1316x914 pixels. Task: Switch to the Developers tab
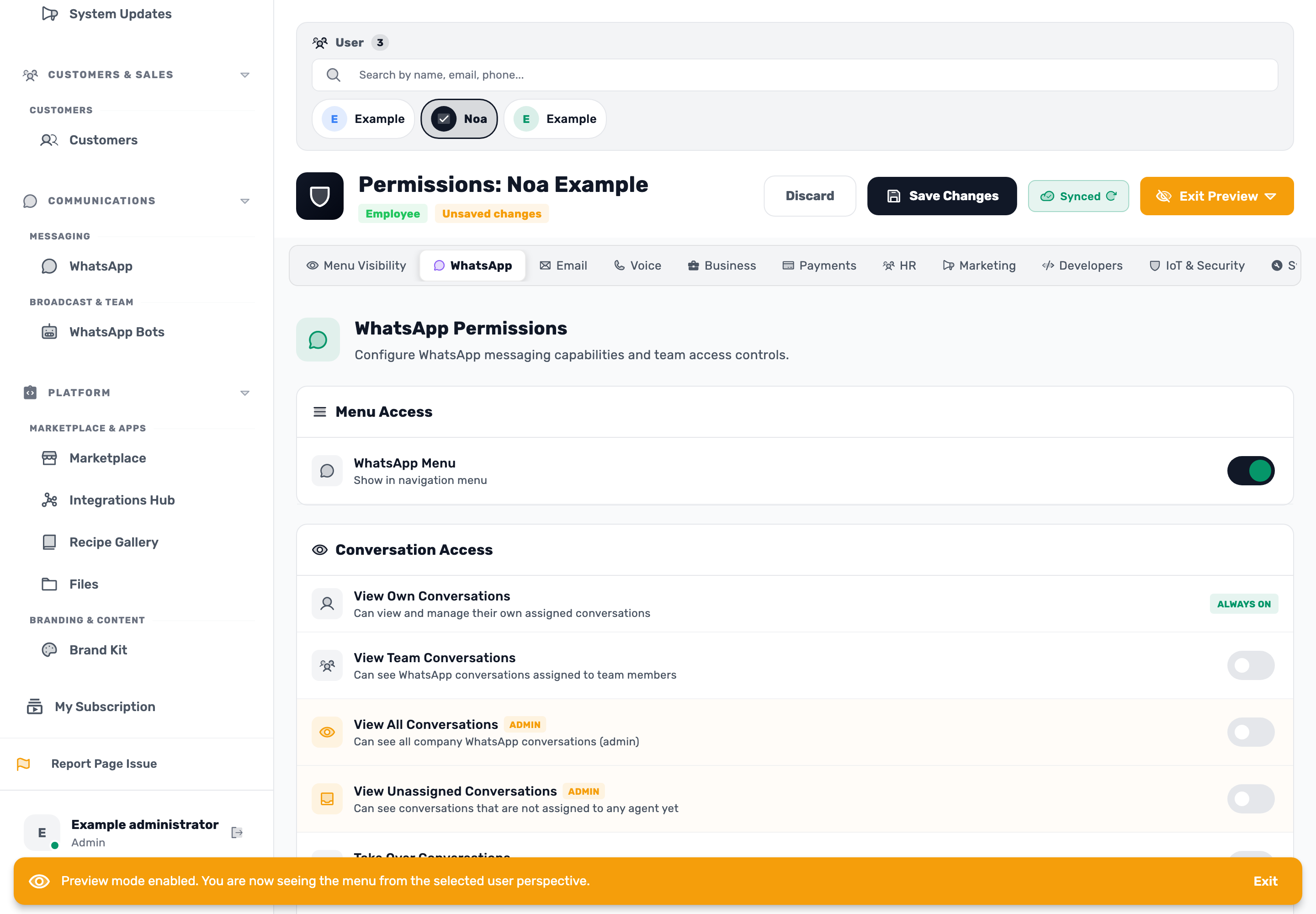(1083, 266)
